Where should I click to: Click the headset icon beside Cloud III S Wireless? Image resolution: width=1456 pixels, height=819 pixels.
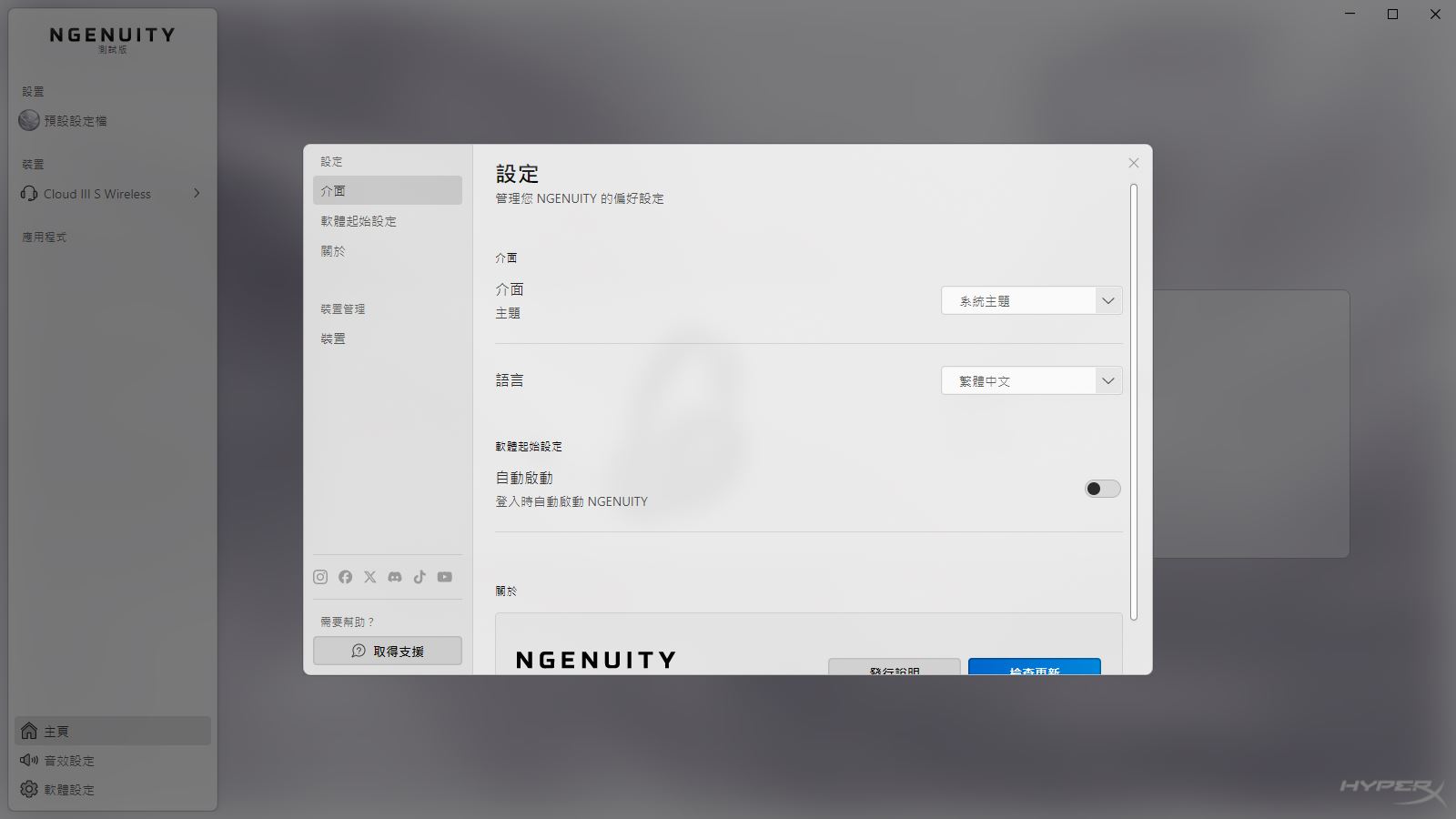[x=29, y=194]
